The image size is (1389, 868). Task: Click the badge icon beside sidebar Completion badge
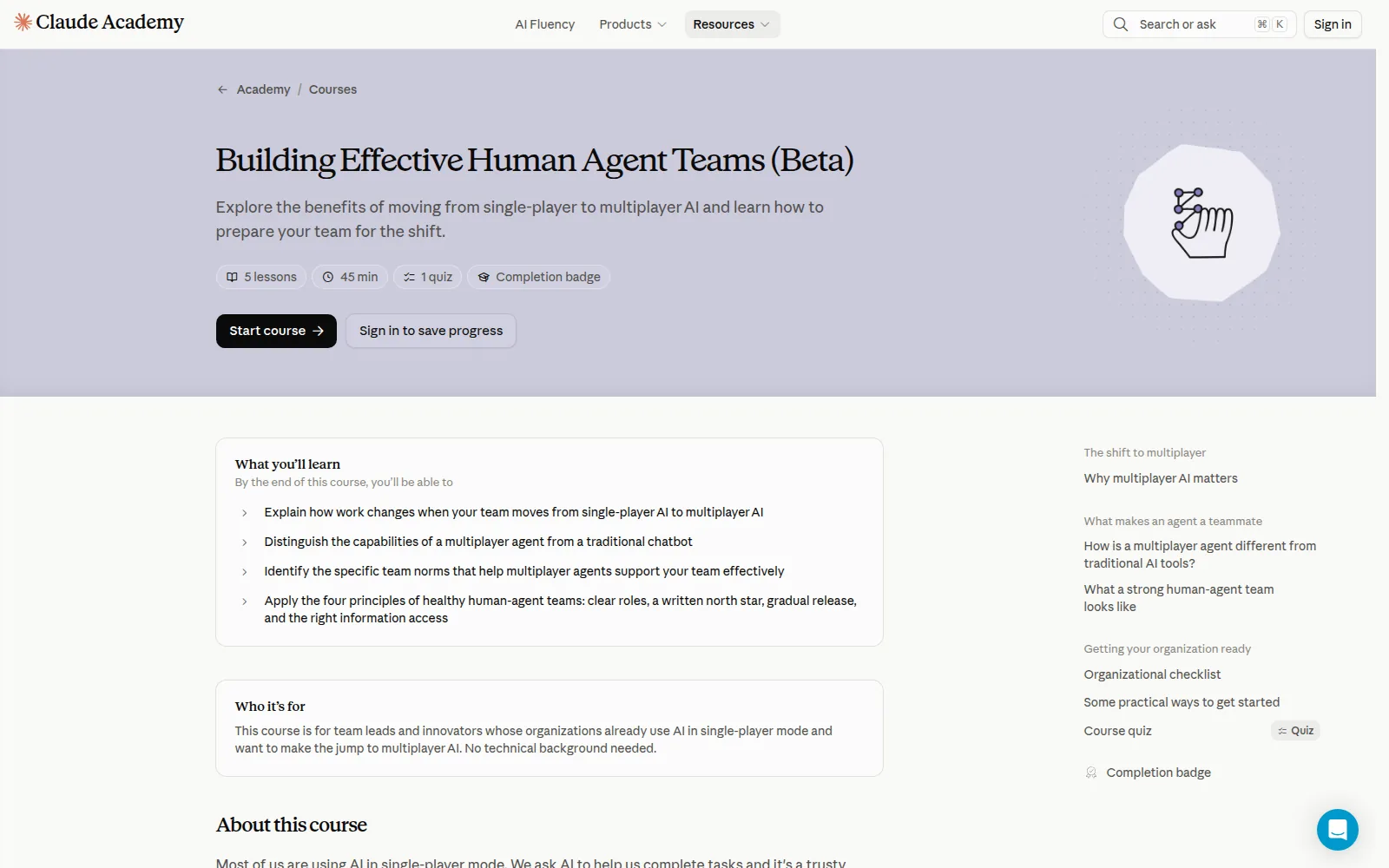(x=1091, y=773)
